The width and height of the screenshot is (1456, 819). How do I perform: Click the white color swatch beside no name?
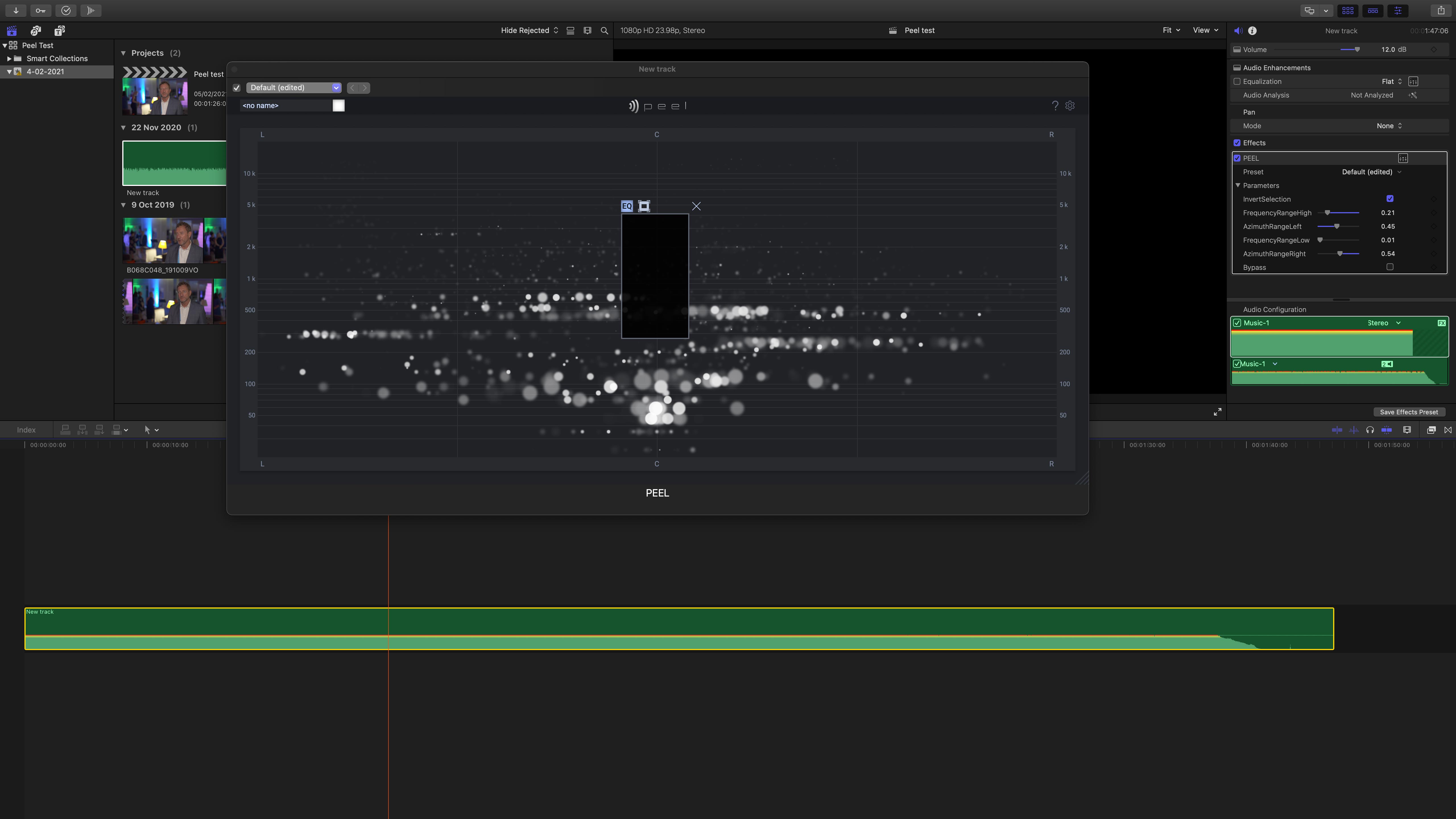pos(339,106)
